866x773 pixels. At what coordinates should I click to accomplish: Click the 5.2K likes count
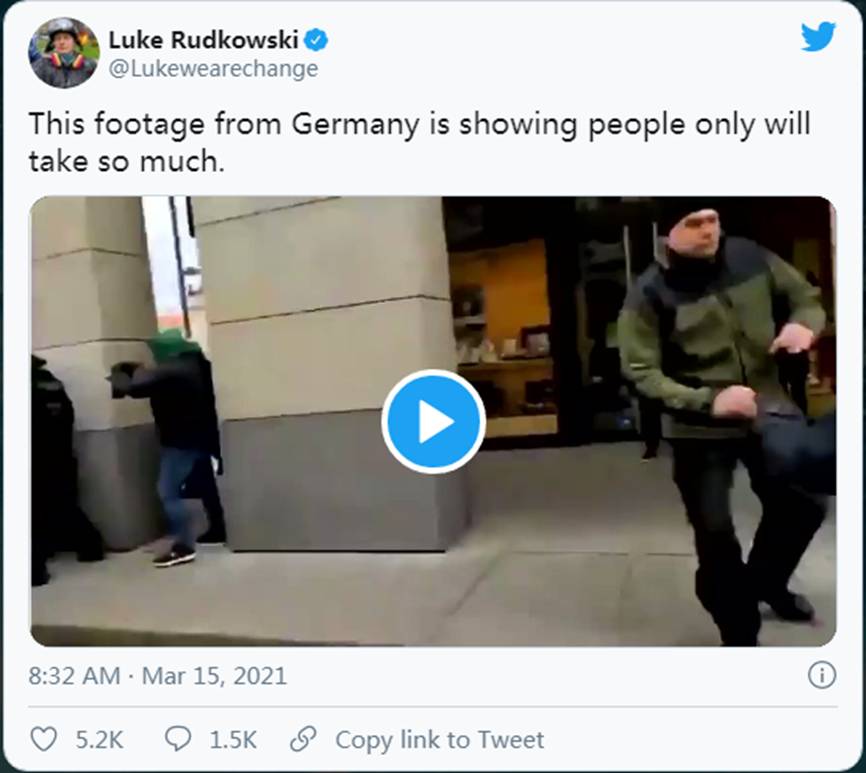pos(99,739)
